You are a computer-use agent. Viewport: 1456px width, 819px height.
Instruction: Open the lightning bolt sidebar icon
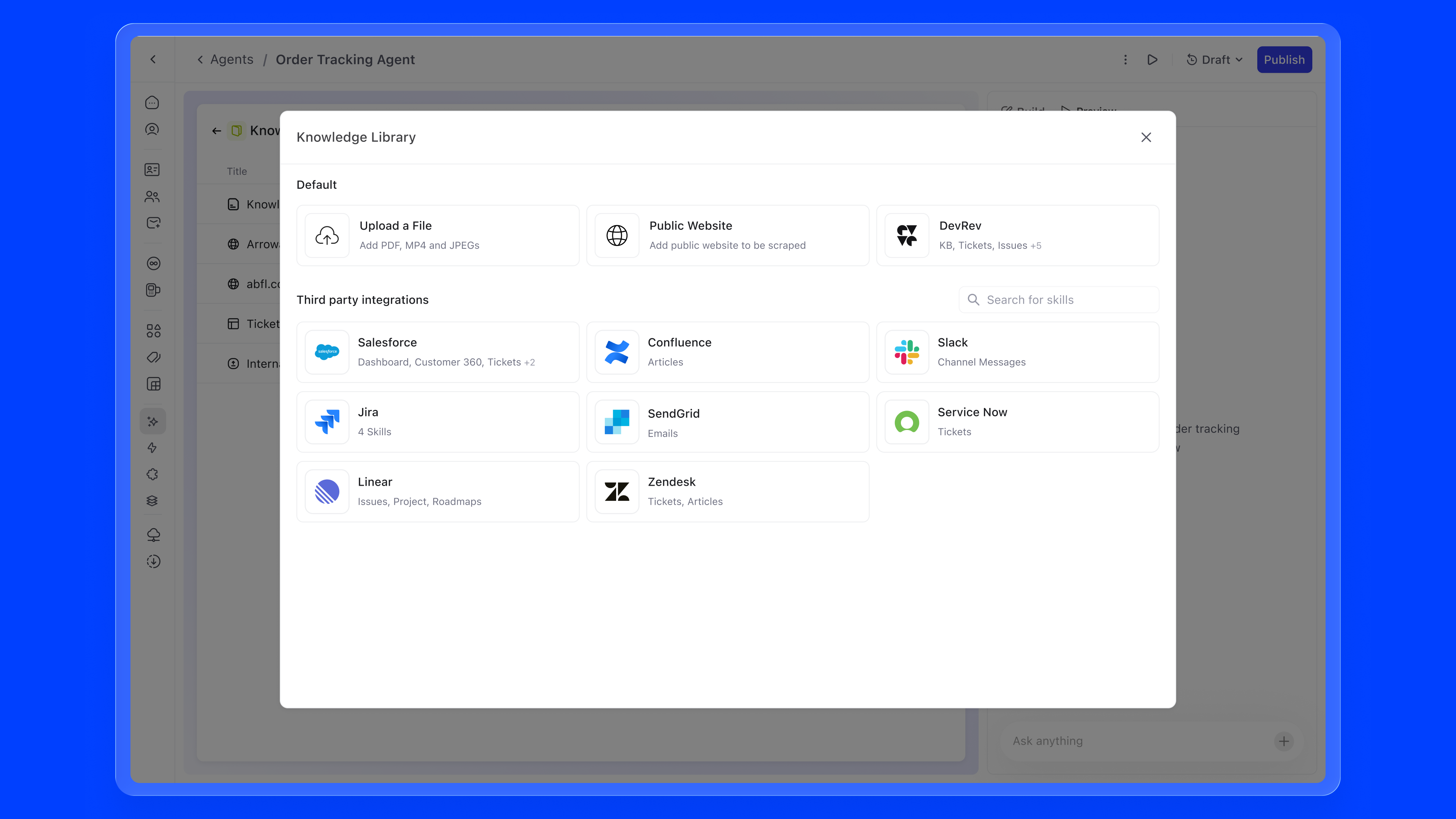152,448
